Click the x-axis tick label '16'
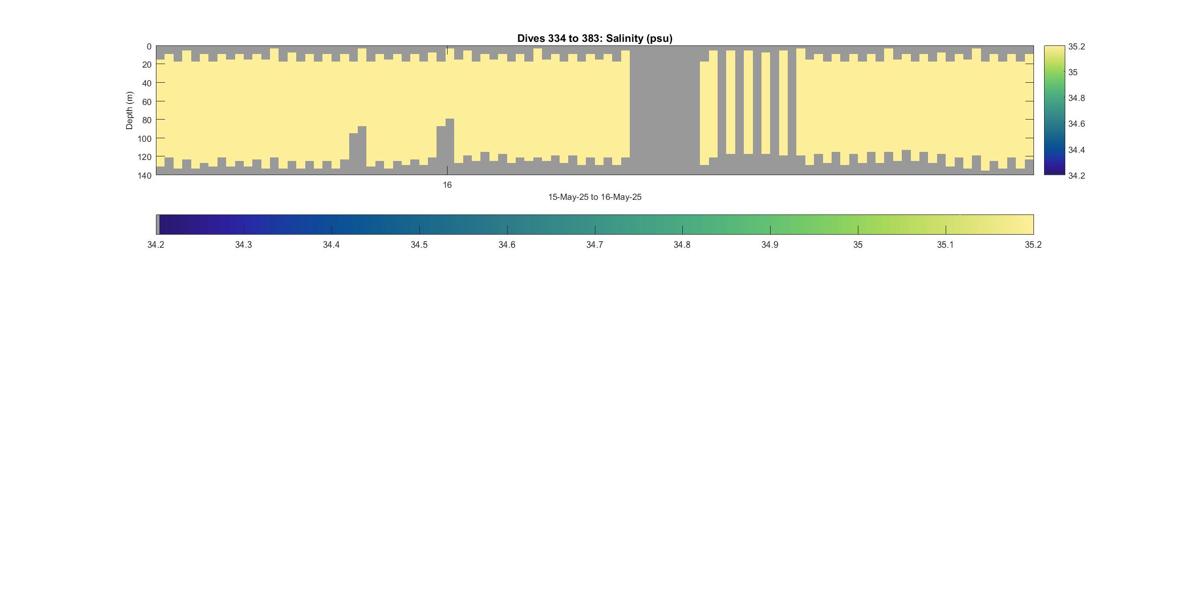 coord(447,185)
